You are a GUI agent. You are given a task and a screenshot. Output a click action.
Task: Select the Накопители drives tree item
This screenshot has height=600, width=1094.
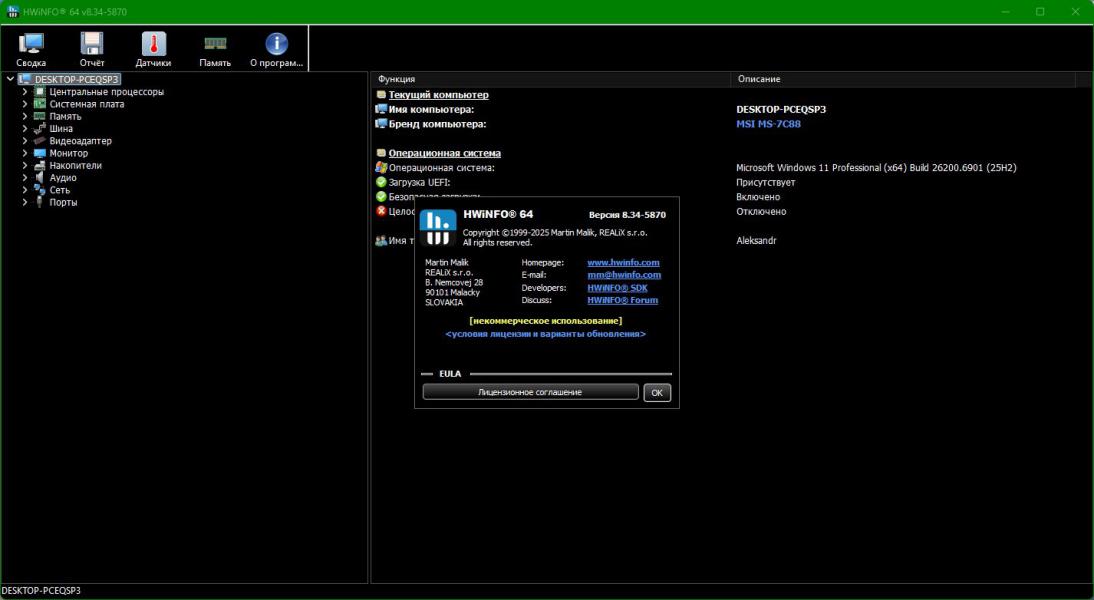coord(75,166)
